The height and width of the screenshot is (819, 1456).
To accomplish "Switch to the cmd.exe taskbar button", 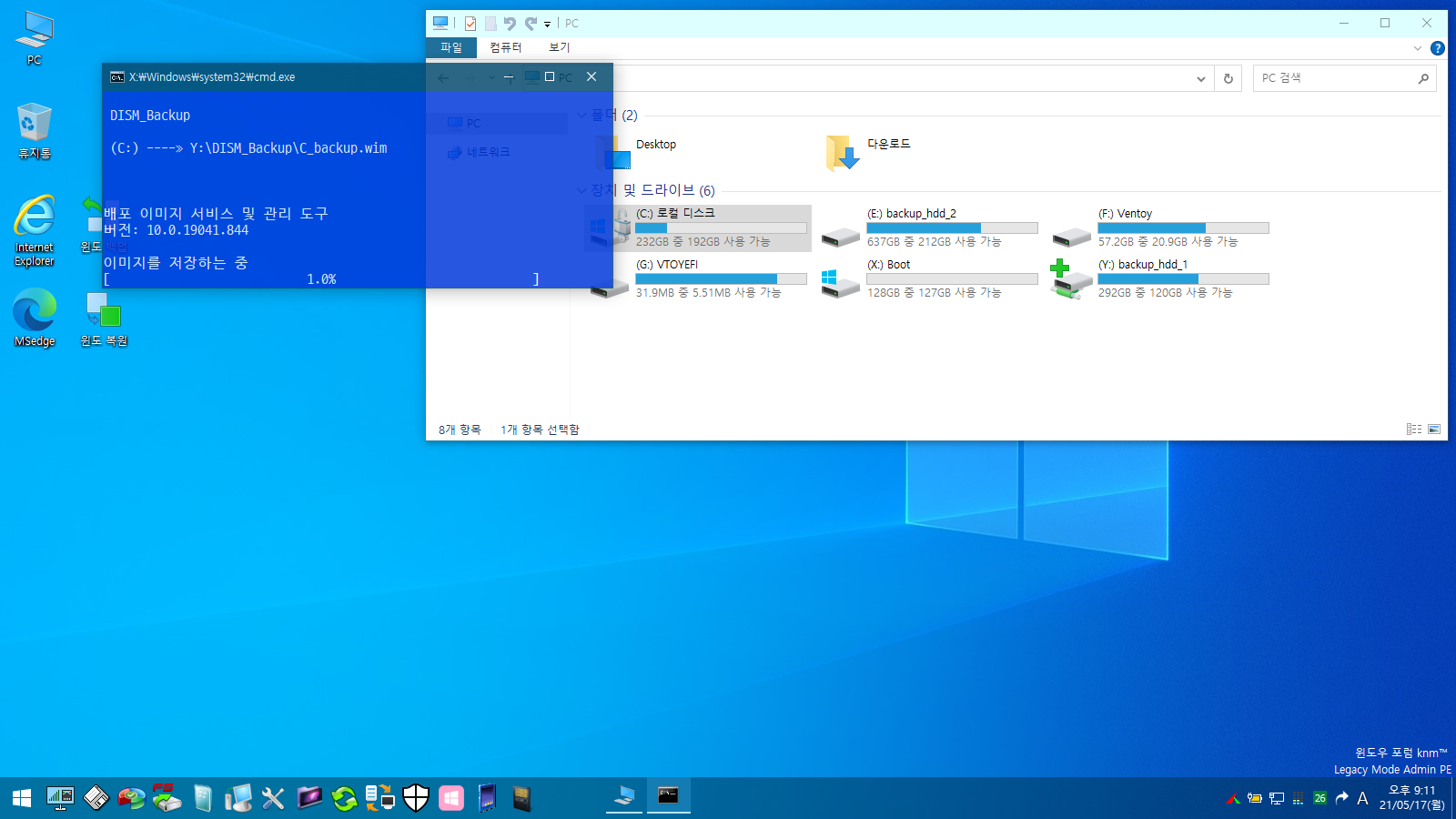I will 669,796.
